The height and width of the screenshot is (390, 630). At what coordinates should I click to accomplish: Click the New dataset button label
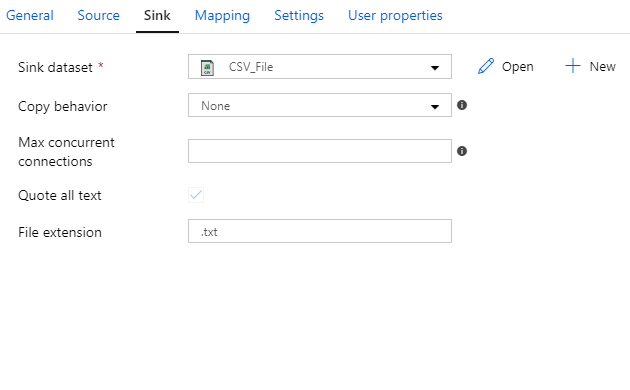(602, 66)
